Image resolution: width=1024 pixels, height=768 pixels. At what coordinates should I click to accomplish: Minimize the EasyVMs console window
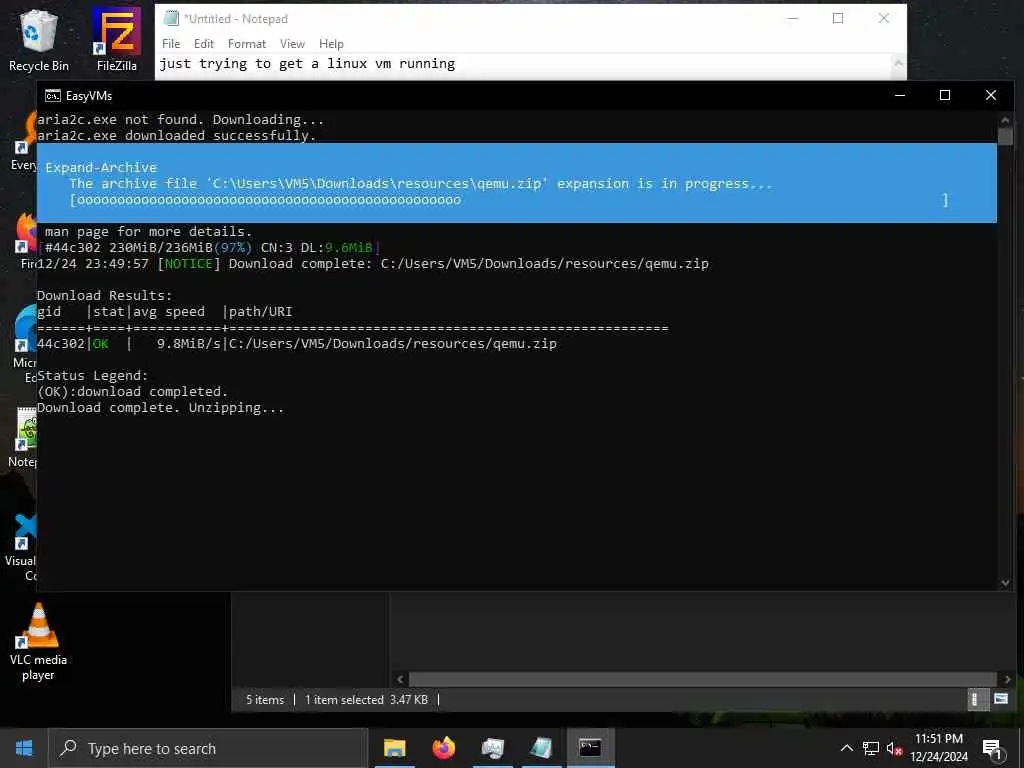(x=899, y=95)
